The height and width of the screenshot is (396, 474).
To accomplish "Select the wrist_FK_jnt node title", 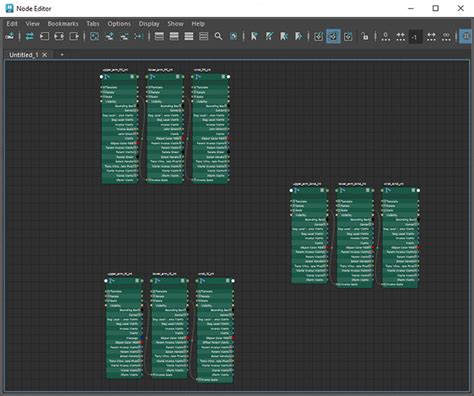I will [202, 70].
